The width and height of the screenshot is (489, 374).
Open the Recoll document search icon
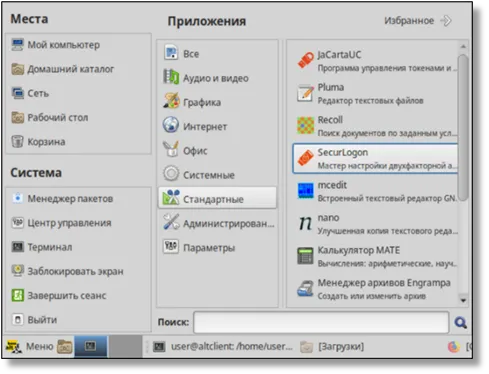tap(305, 126)
